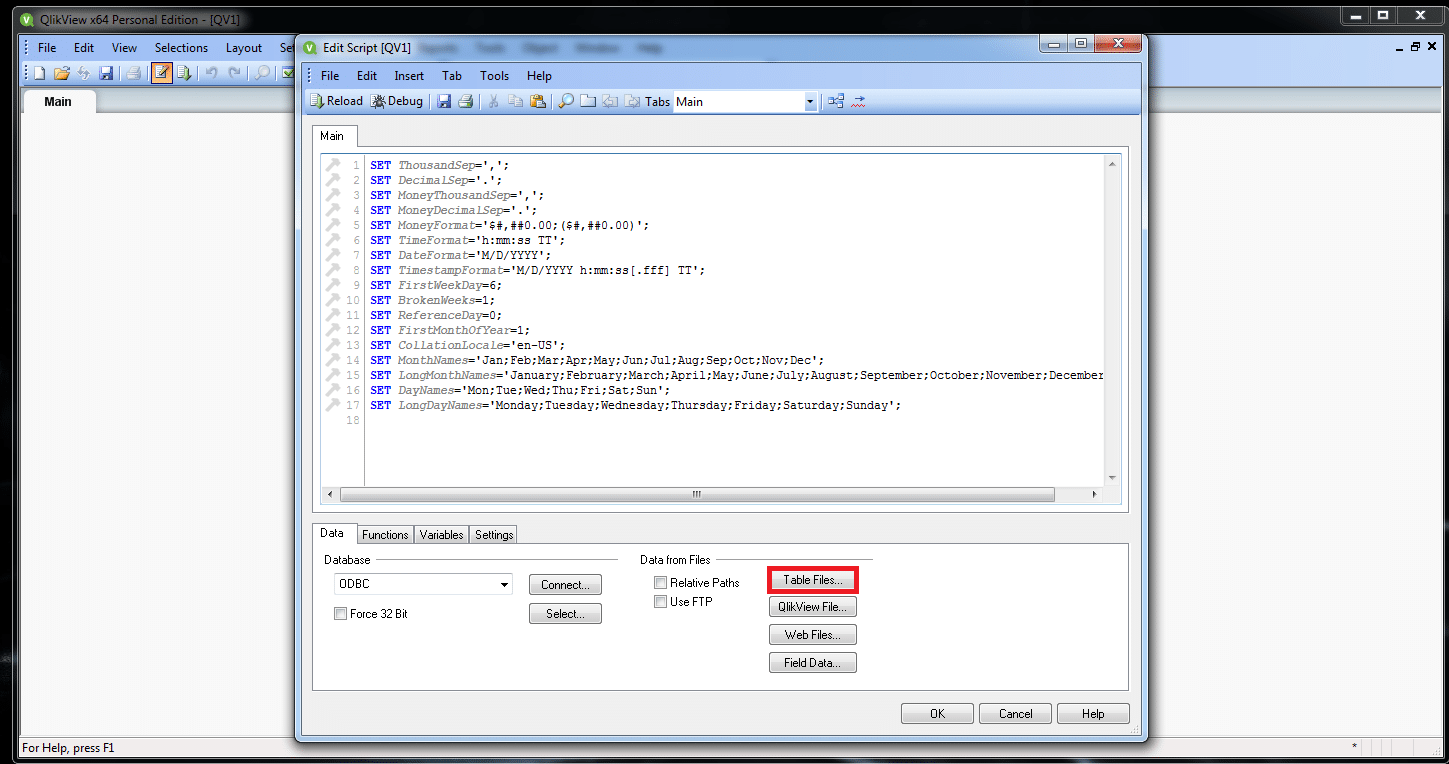Open document folder icon in main toolbar
1449x764 pixels.
tap(61, 73)
